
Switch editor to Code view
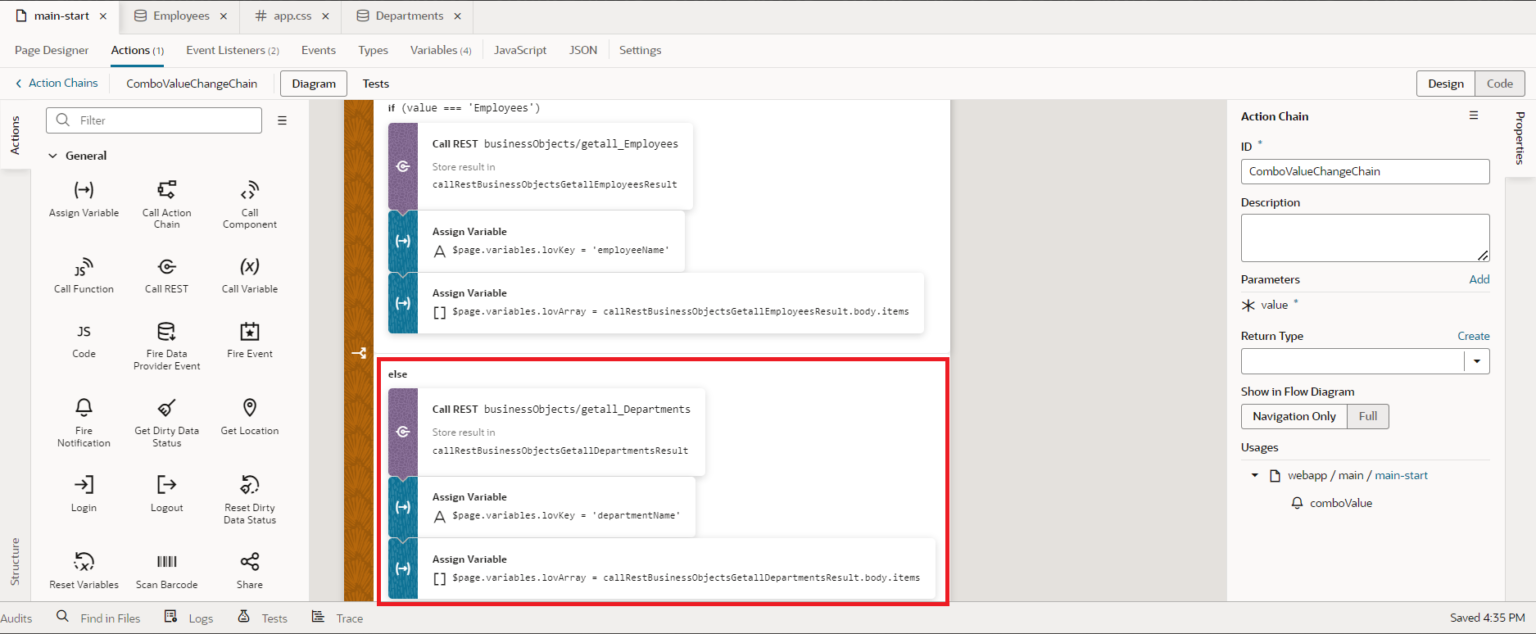(1499, 84)
